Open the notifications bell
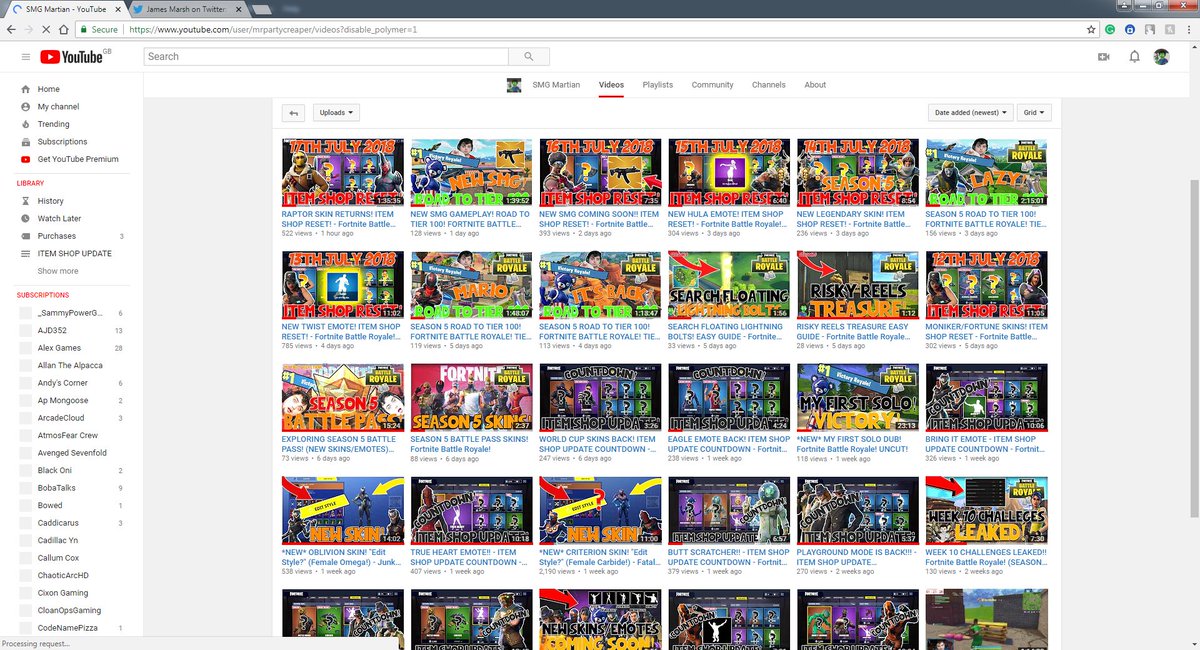Screen dimensions: 1200x650 [1134, 57]
